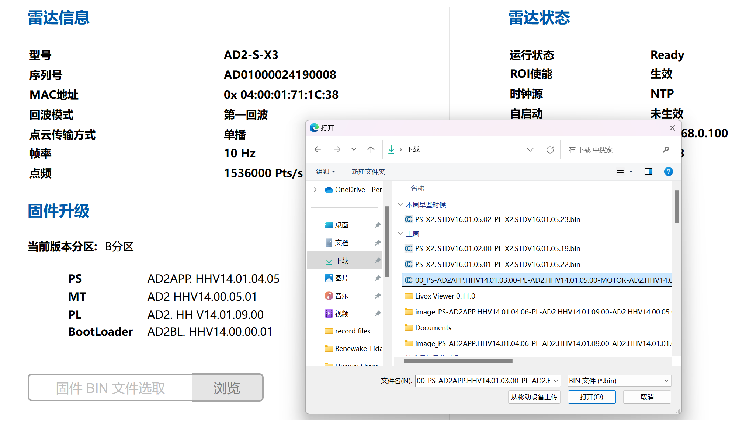Open the 'record files' folder in sidebar
Viewport: 748px width, 437px height.
point(347,331)
